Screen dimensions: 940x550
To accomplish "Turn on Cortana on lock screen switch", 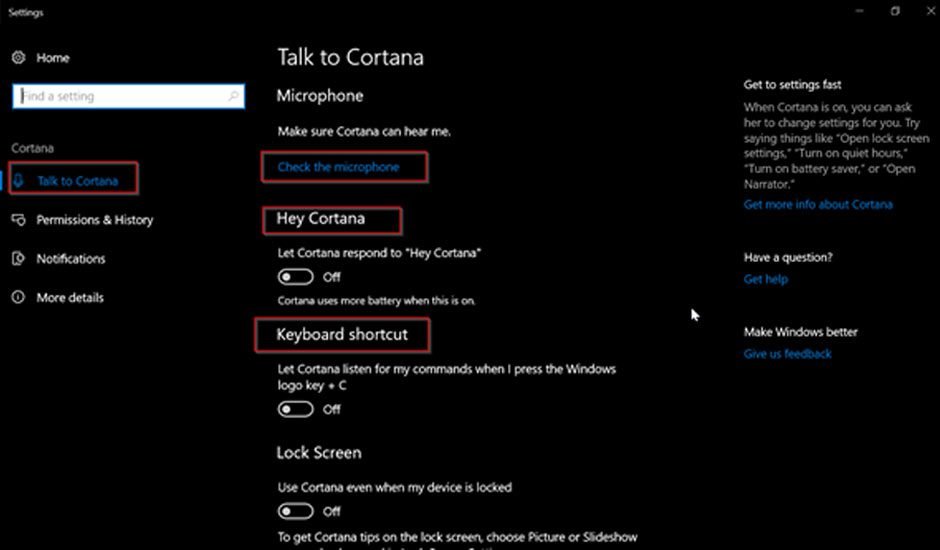I will click(x=296, y=511).
